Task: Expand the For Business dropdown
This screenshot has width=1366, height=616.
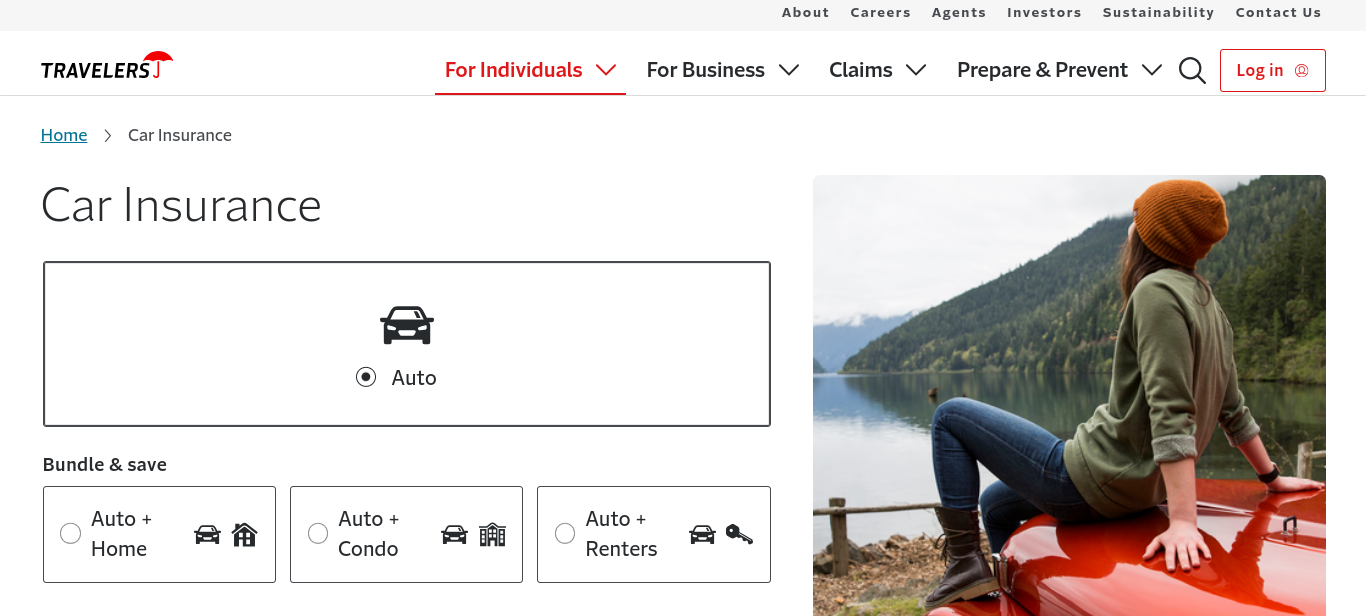Action: click(x=722, y=70)
